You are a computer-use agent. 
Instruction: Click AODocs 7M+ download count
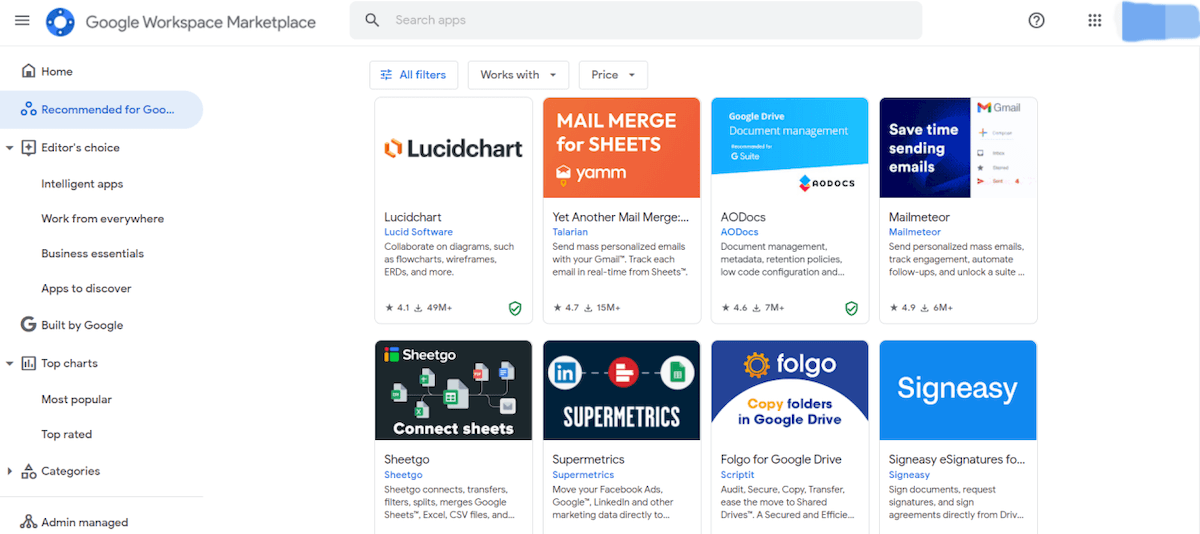pos(769,308)
